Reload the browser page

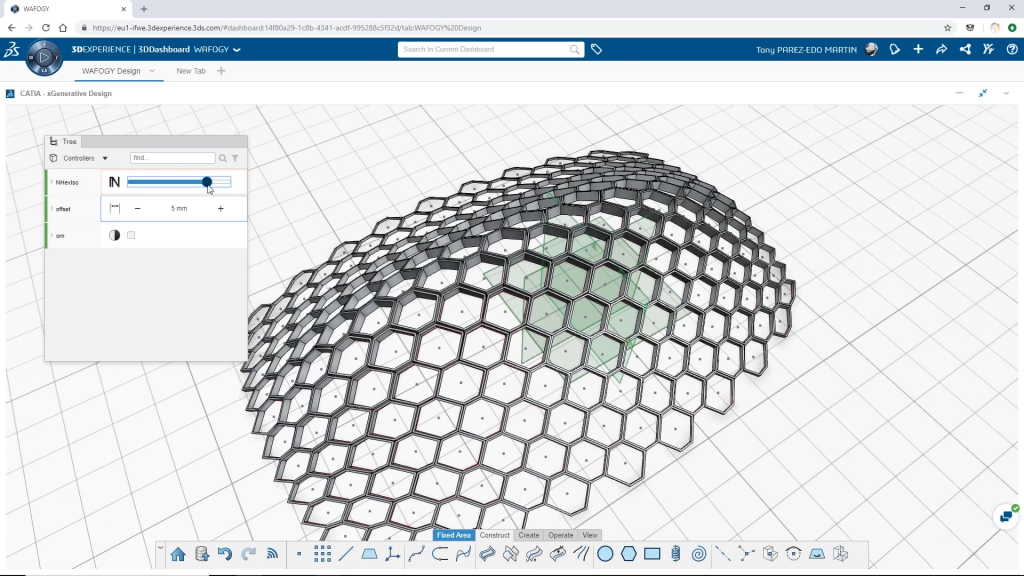[46, 27]
